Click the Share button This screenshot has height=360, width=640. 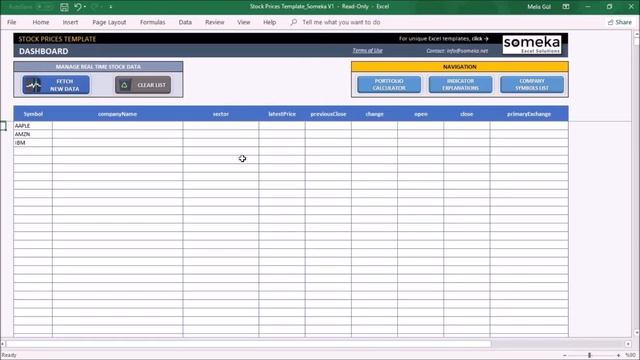coord(620,22)
